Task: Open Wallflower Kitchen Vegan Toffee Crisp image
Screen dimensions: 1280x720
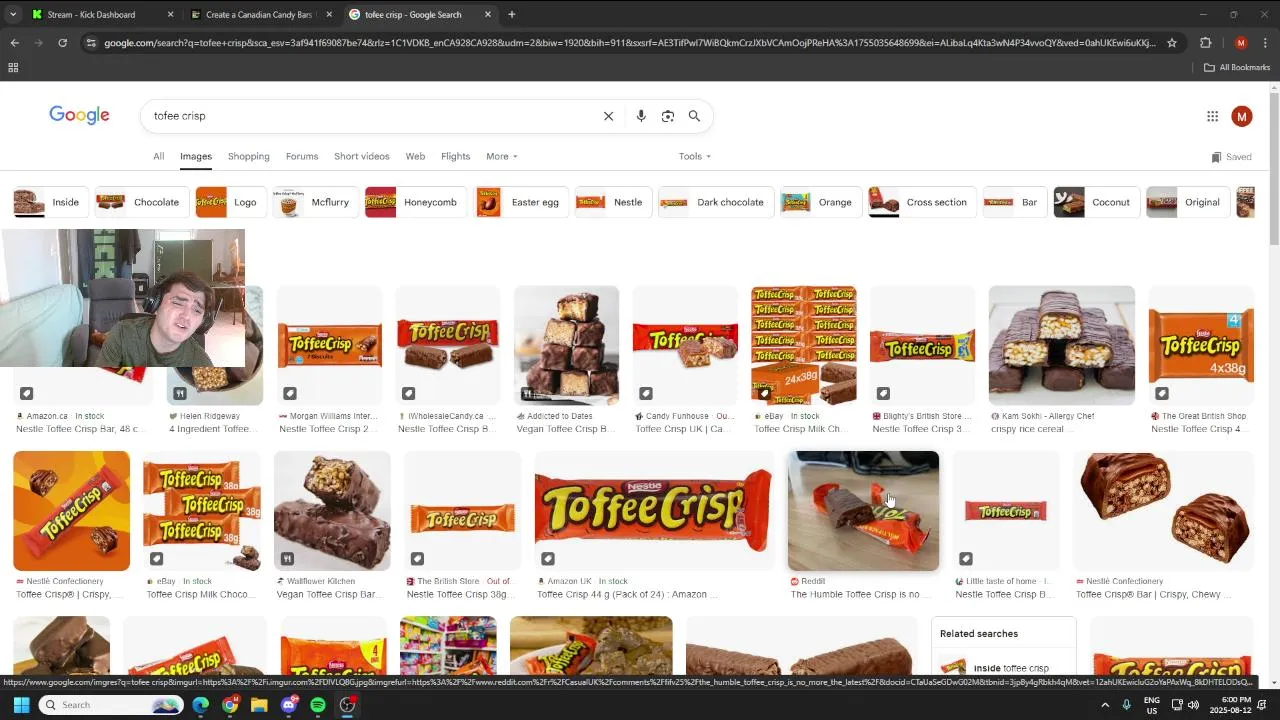Action: click(332, 511)
